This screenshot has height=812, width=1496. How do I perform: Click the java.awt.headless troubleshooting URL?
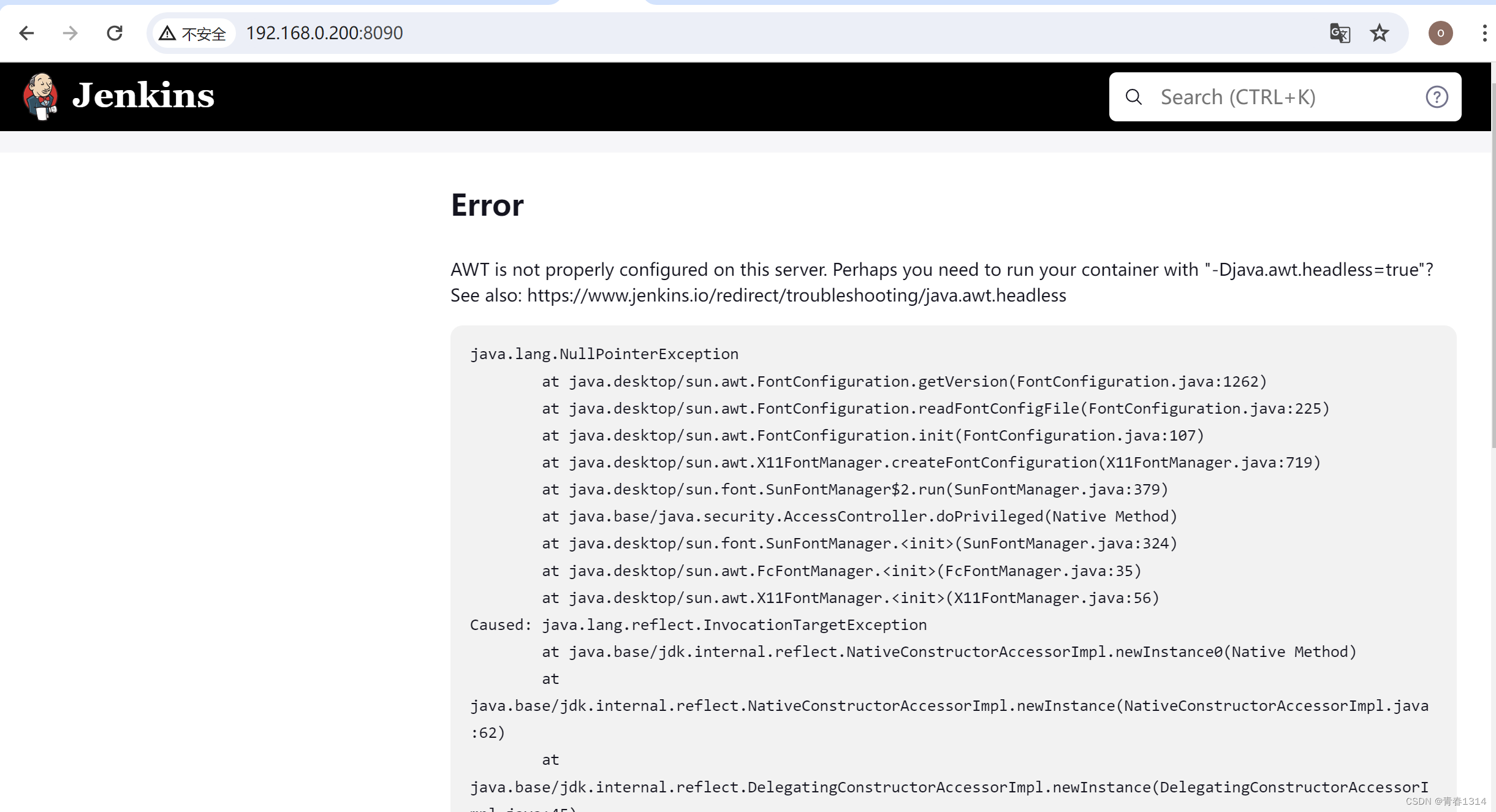796,295
